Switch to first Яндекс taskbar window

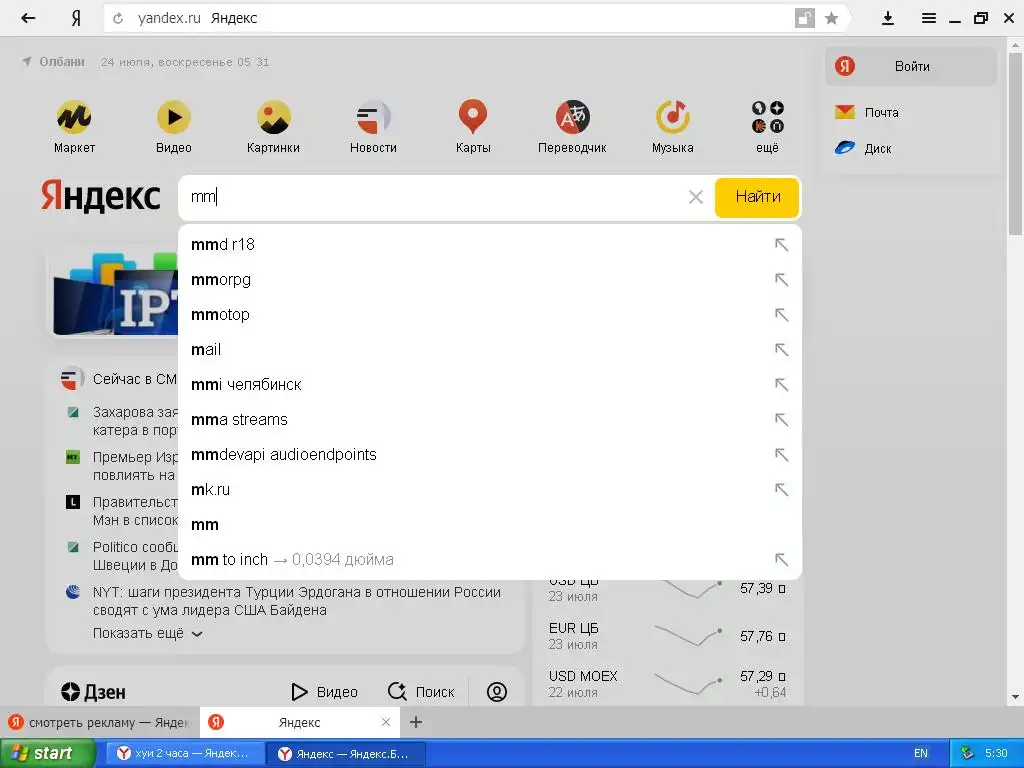[185, 754]
